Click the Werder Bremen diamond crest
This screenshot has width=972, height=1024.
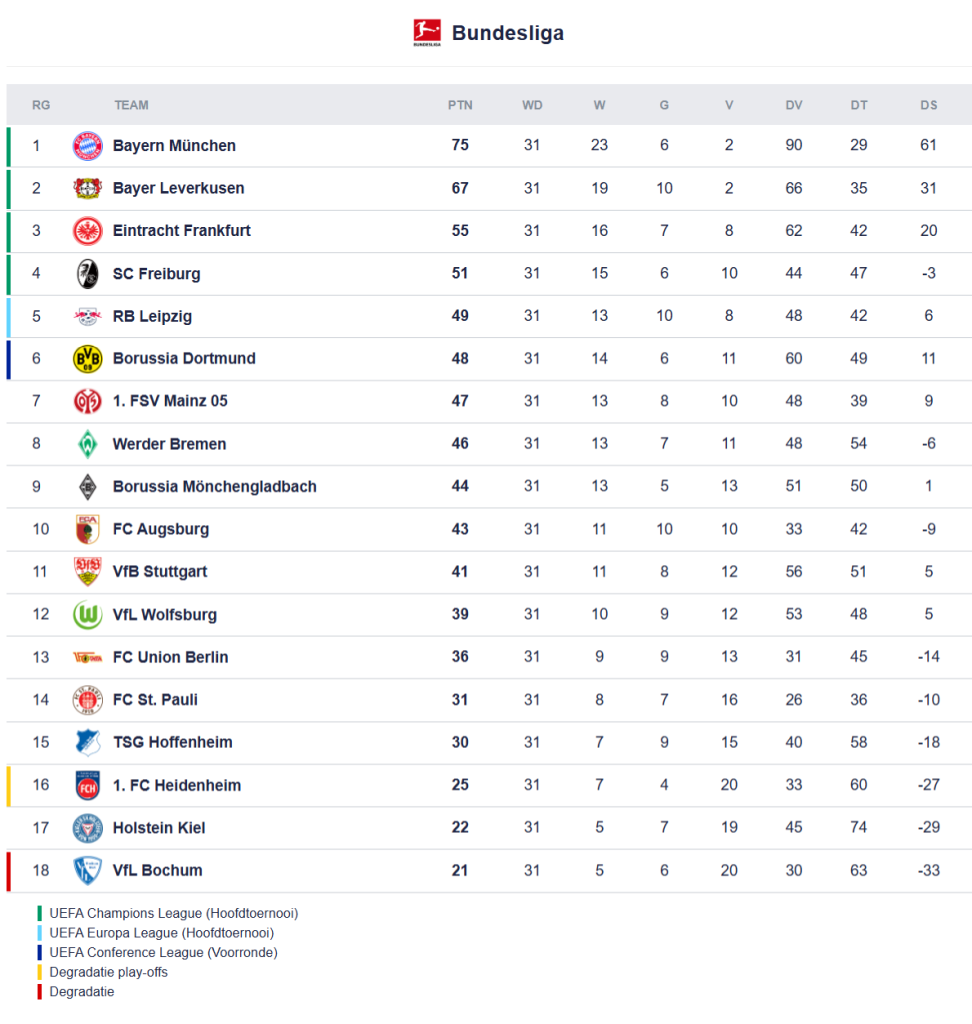(x=88, y=444)
